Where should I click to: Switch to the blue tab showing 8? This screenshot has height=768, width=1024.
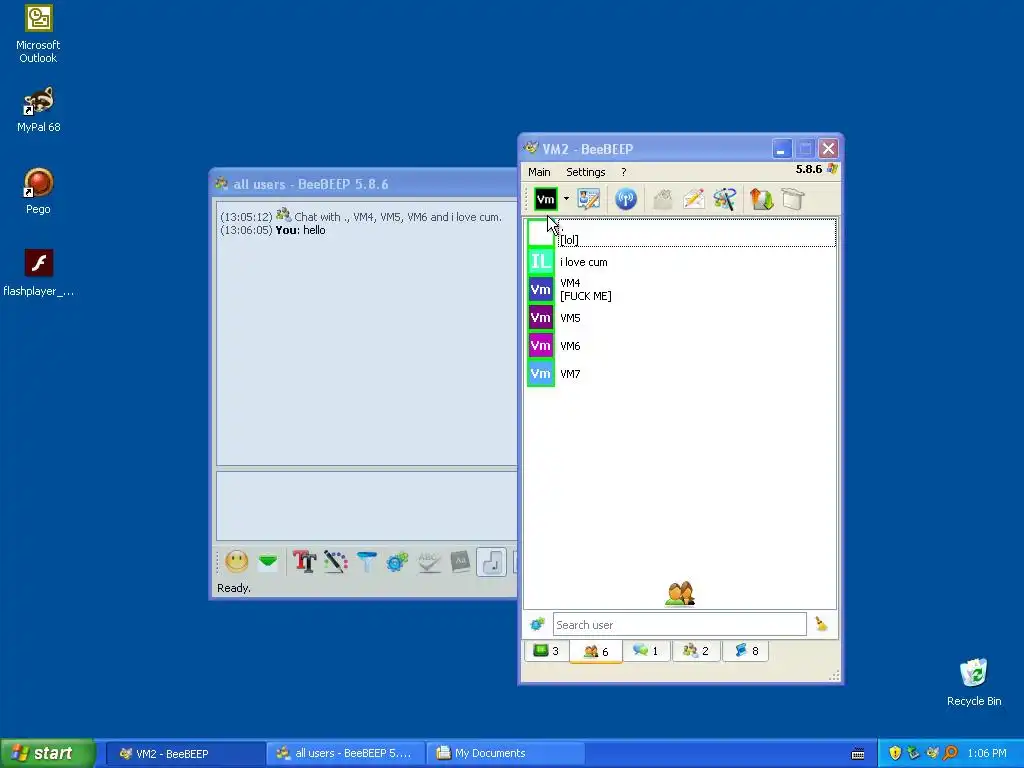[746, 650]
